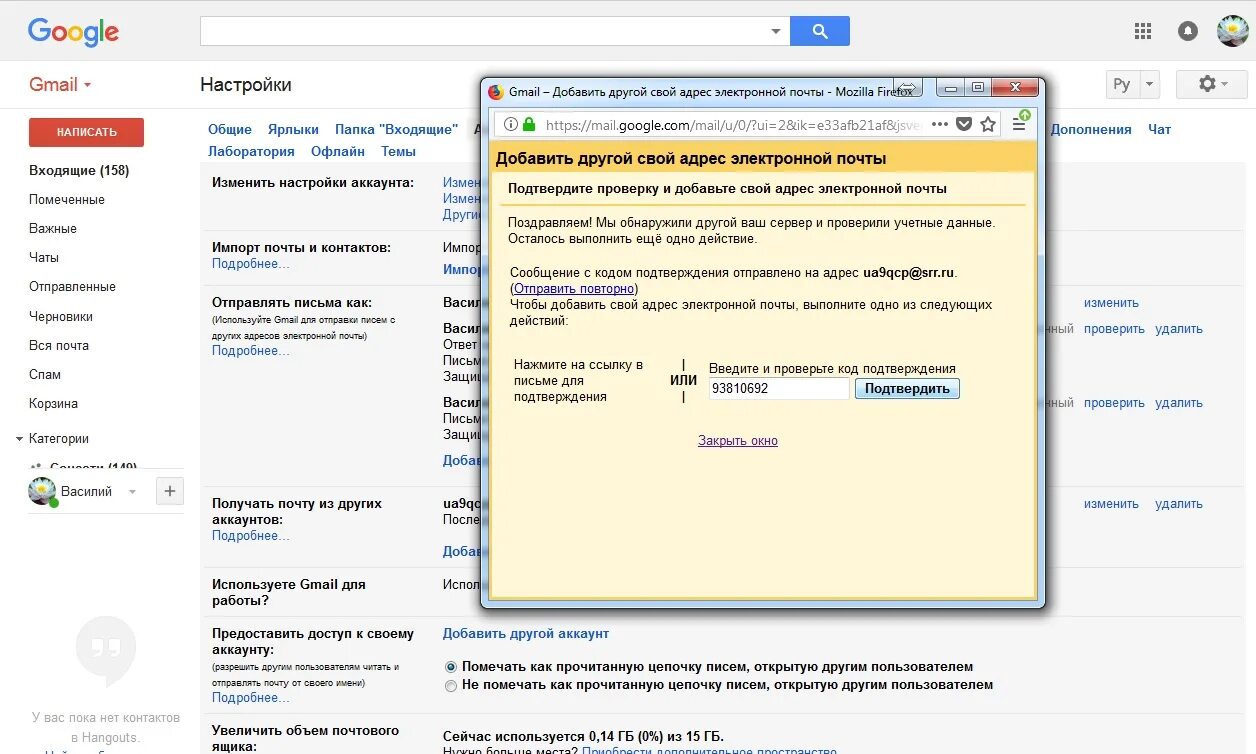The image size is (1256, 754).
Task: Select Не помечать как прочитанную цепочку option
Action: coord(451,685)
